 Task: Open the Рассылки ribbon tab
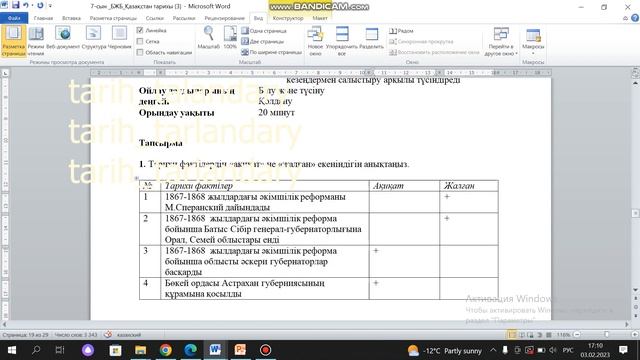click(184, 18)
